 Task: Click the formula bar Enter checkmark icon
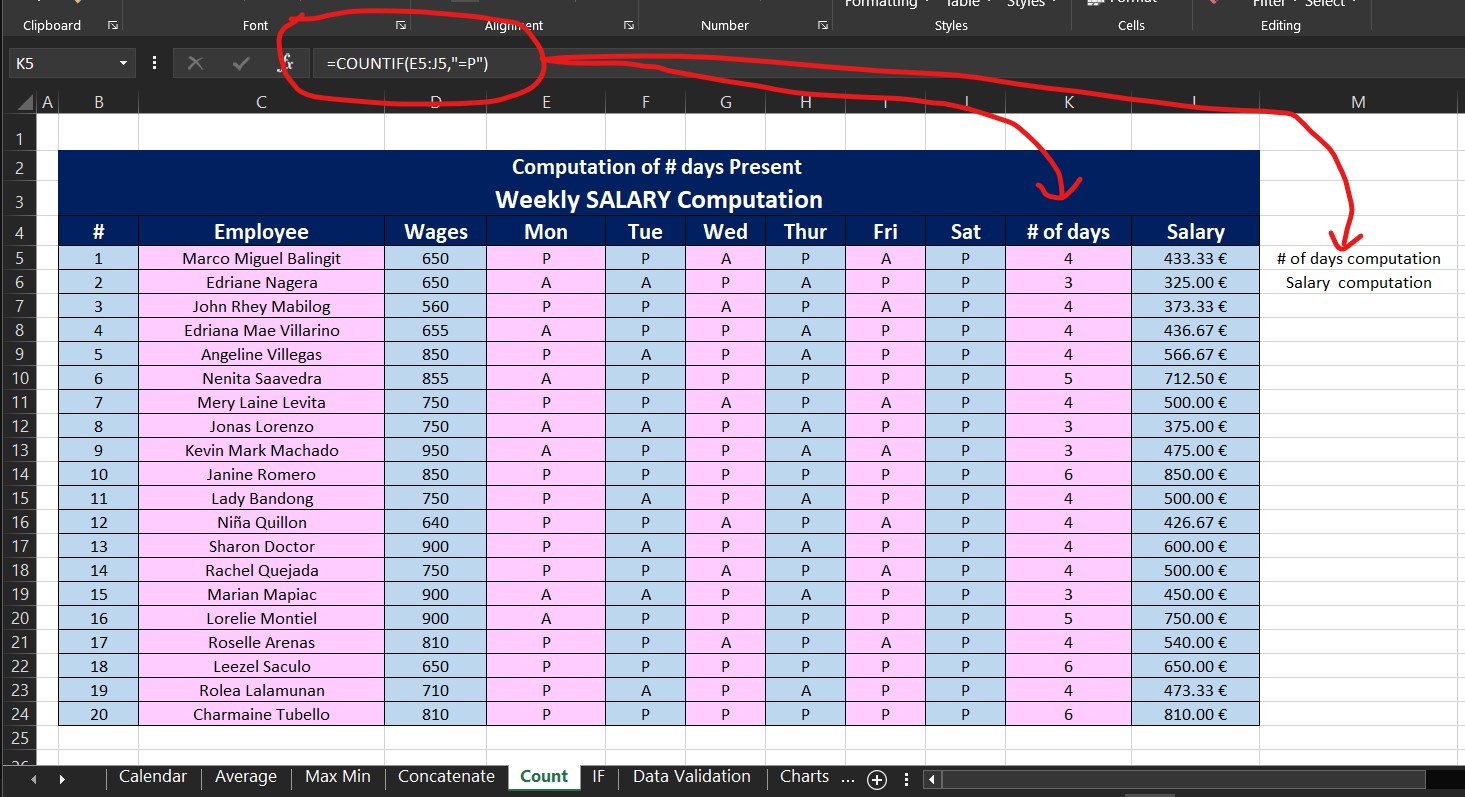click(x=241, y=63)
